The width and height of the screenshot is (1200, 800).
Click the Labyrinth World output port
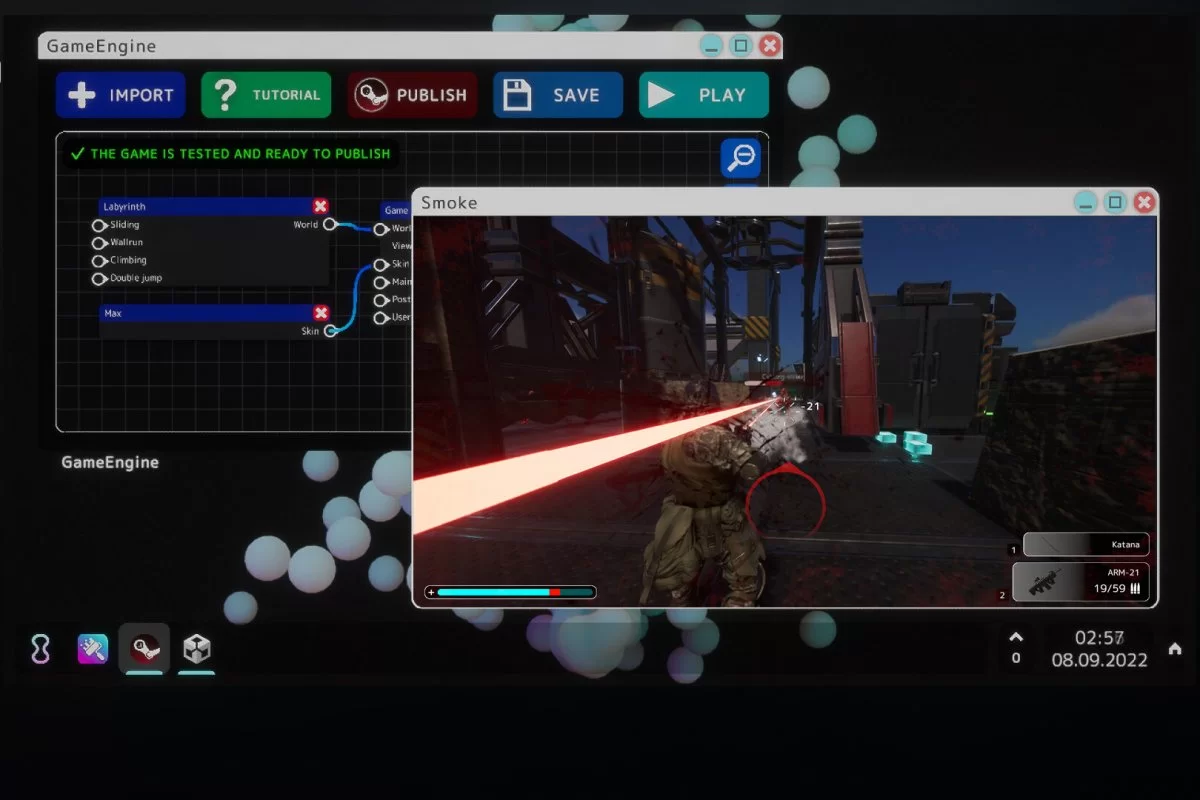click(x=329, y=225)
